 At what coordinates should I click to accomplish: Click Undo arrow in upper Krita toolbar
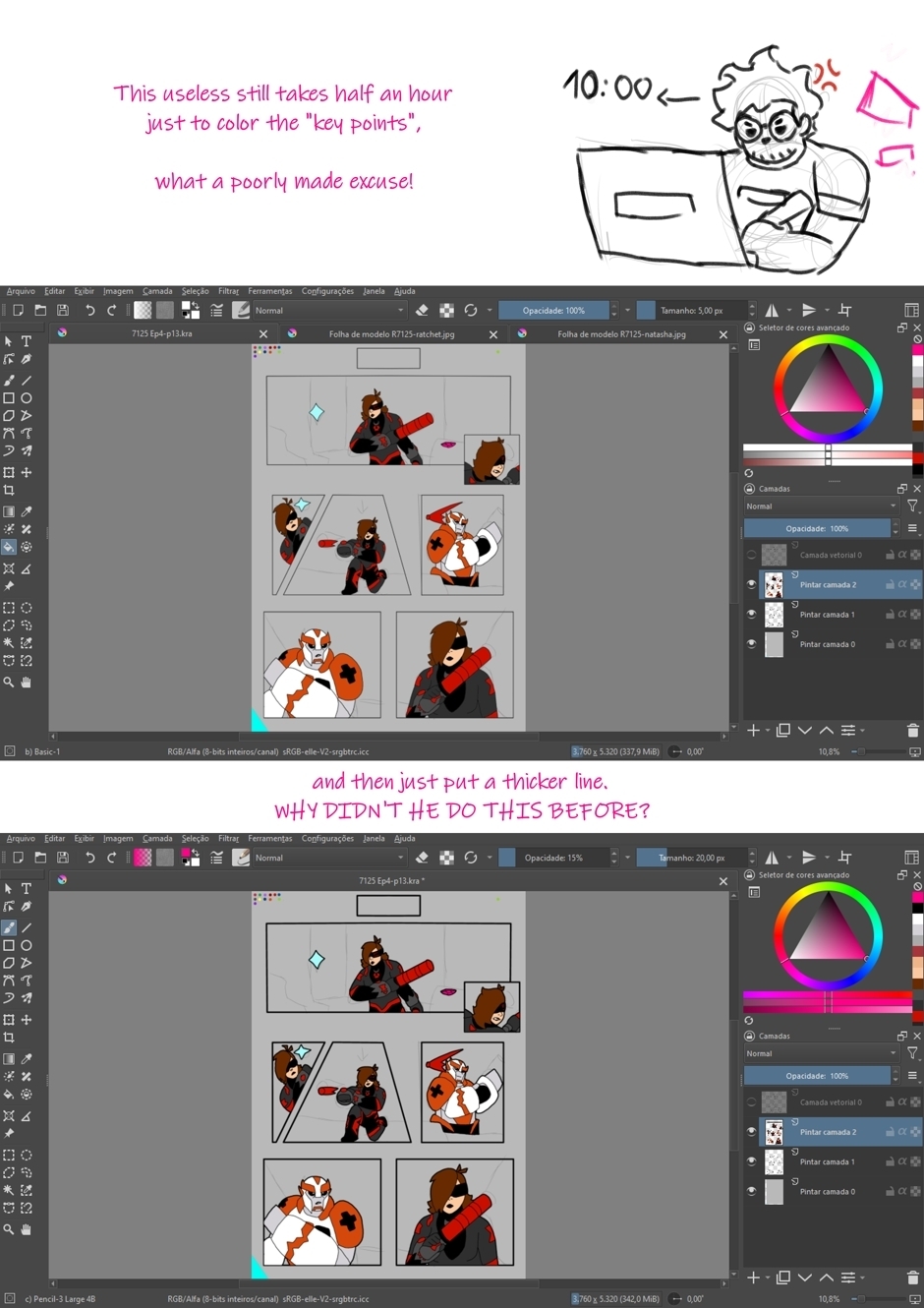point(89,310)
